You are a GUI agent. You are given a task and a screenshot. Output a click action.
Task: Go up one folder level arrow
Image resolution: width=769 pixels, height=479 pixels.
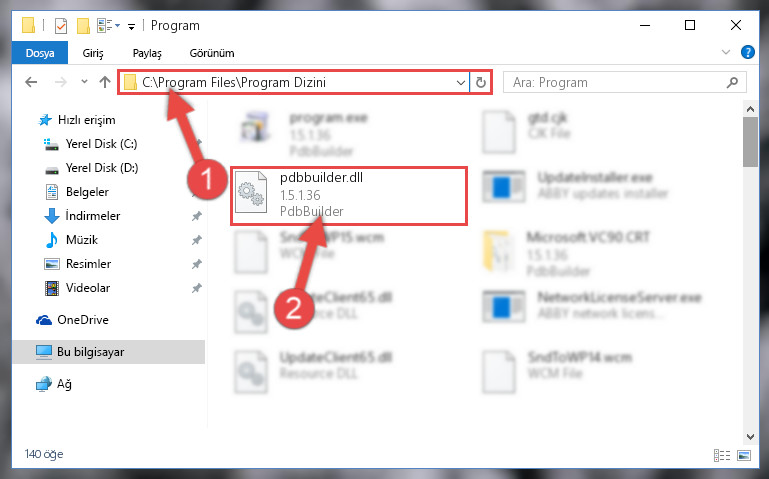104,82
